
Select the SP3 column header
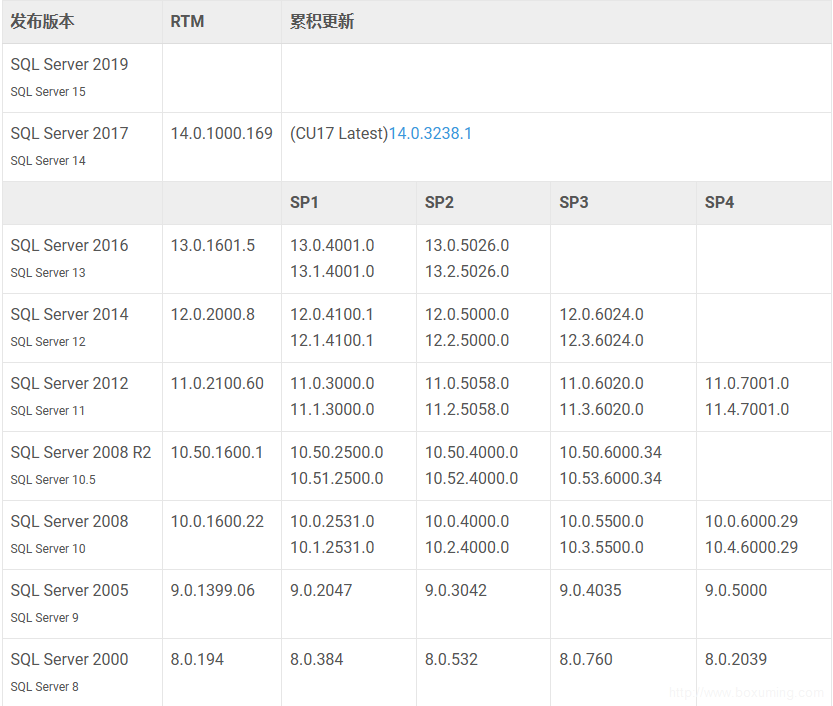coord(574,202)
